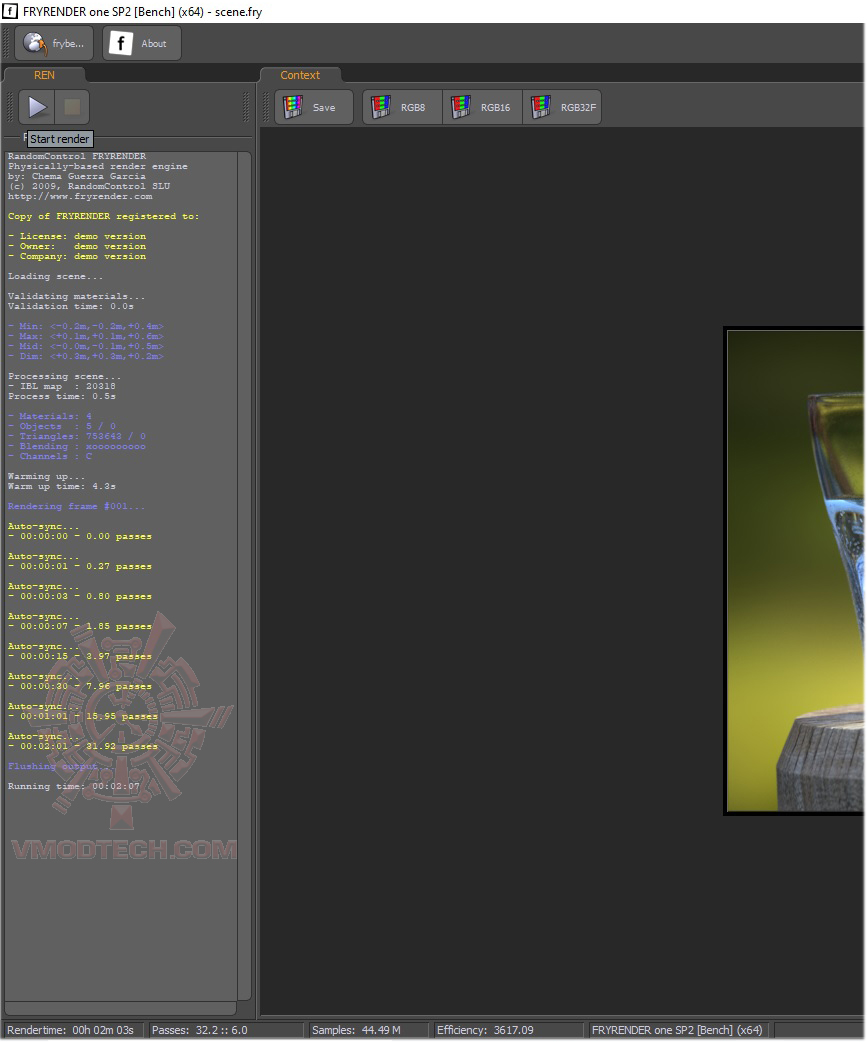This screenshot has height=1042, width=867.
Task: Click 'Rendering frame #001...' log line
Action: pos(76,506)
